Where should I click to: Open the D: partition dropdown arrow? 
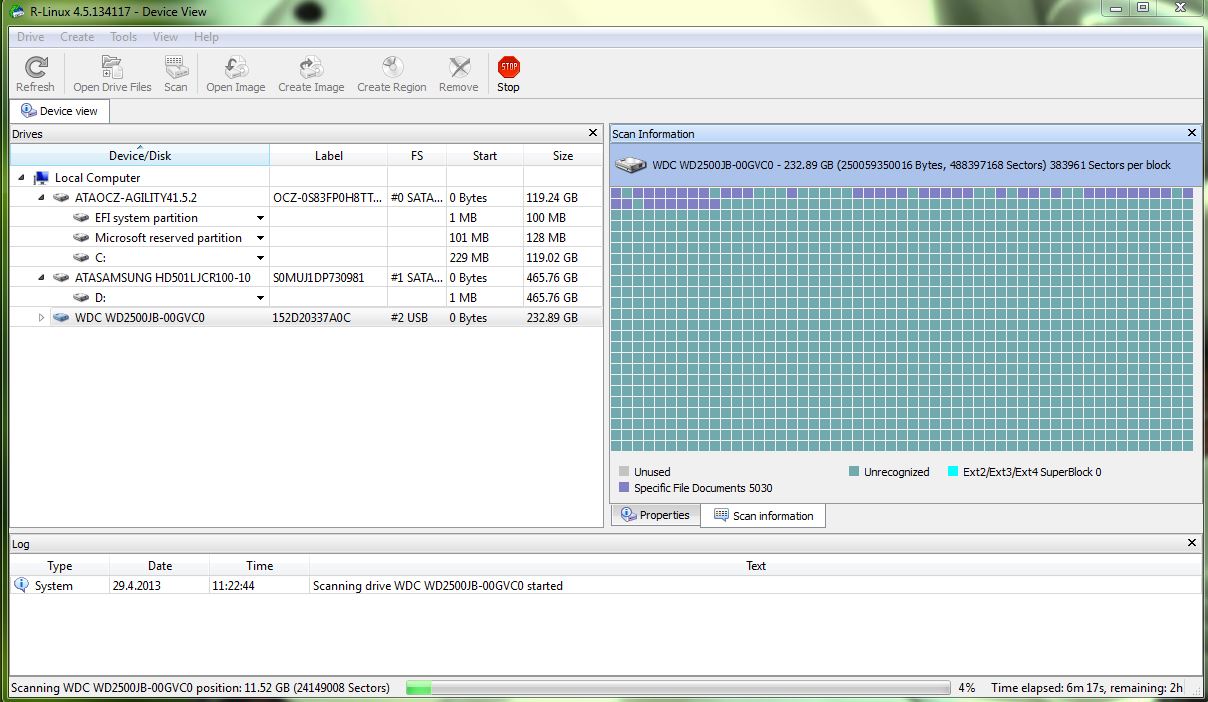point(260,298)
